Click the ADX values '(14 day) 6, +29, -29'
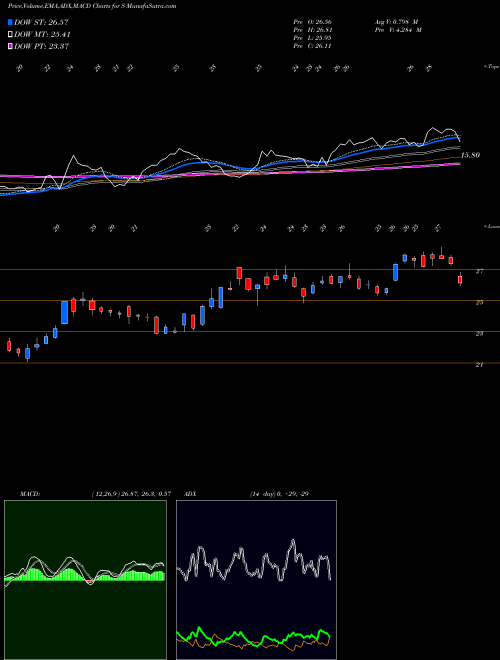 tap(279, 494)
